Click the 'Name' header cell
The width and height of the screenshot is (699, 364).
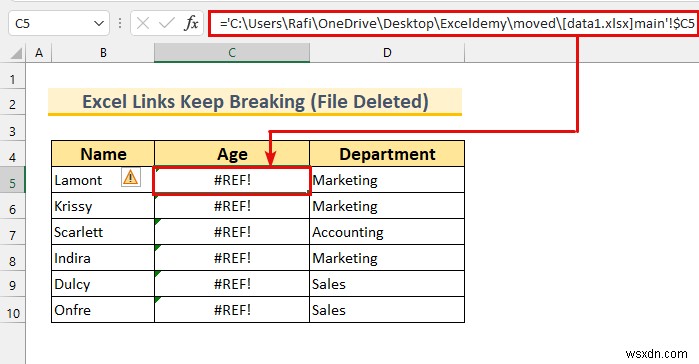[103, 154]
